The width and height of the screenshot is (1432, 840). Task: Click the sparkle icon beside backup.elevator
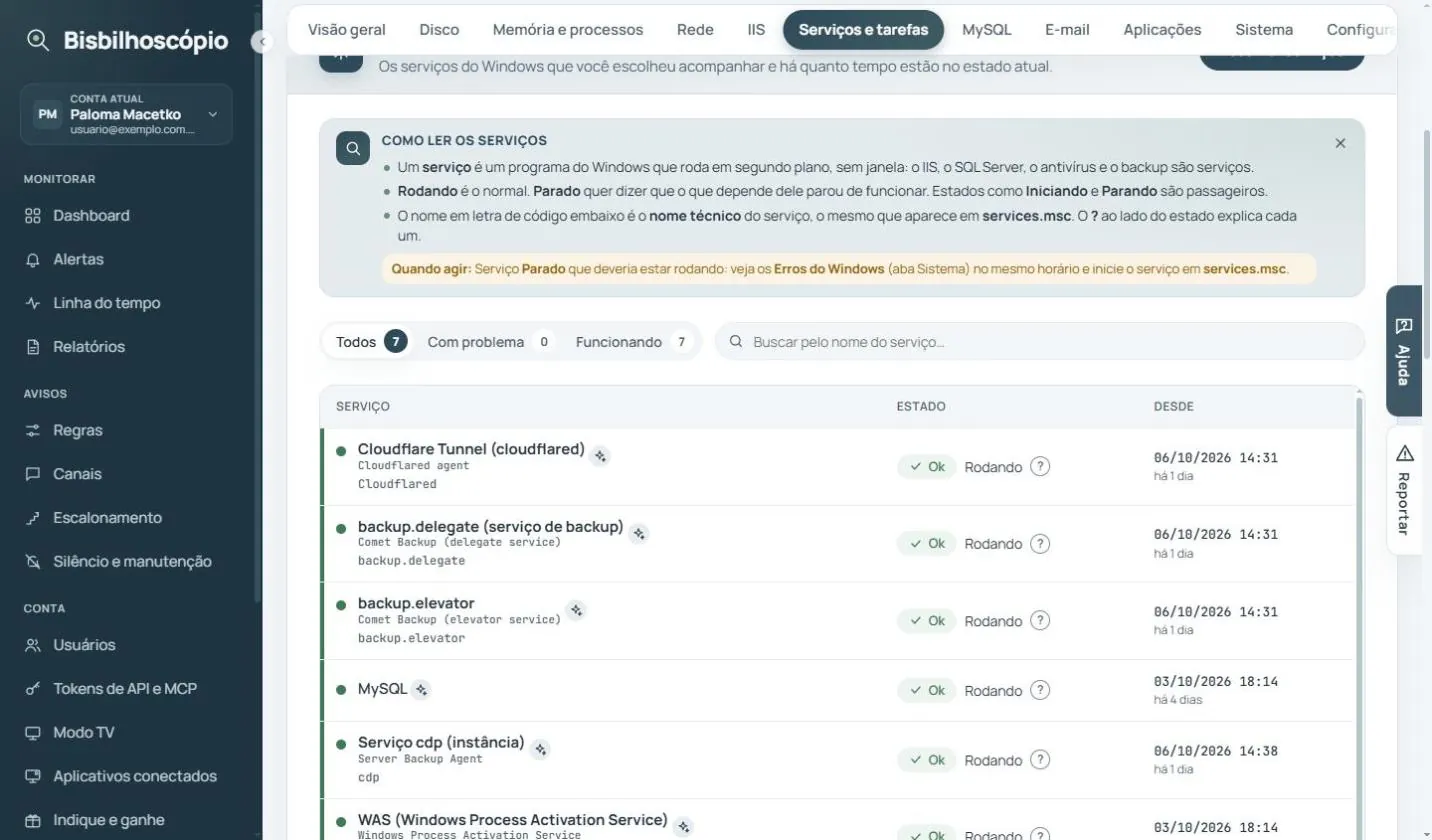click(576, 610)
